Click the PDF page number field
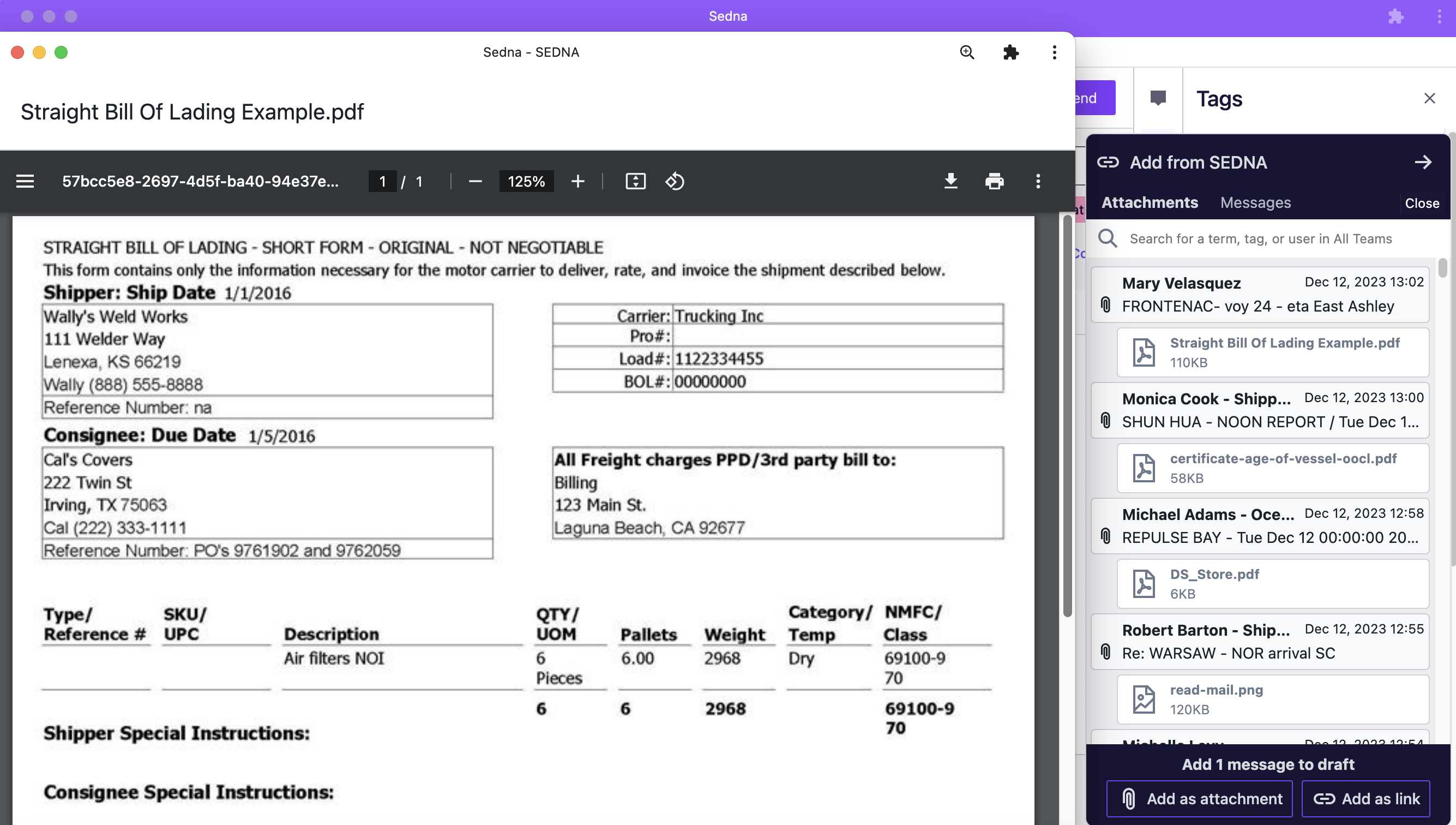Screen dimensions: 1456x825 [x=382, y=181]
